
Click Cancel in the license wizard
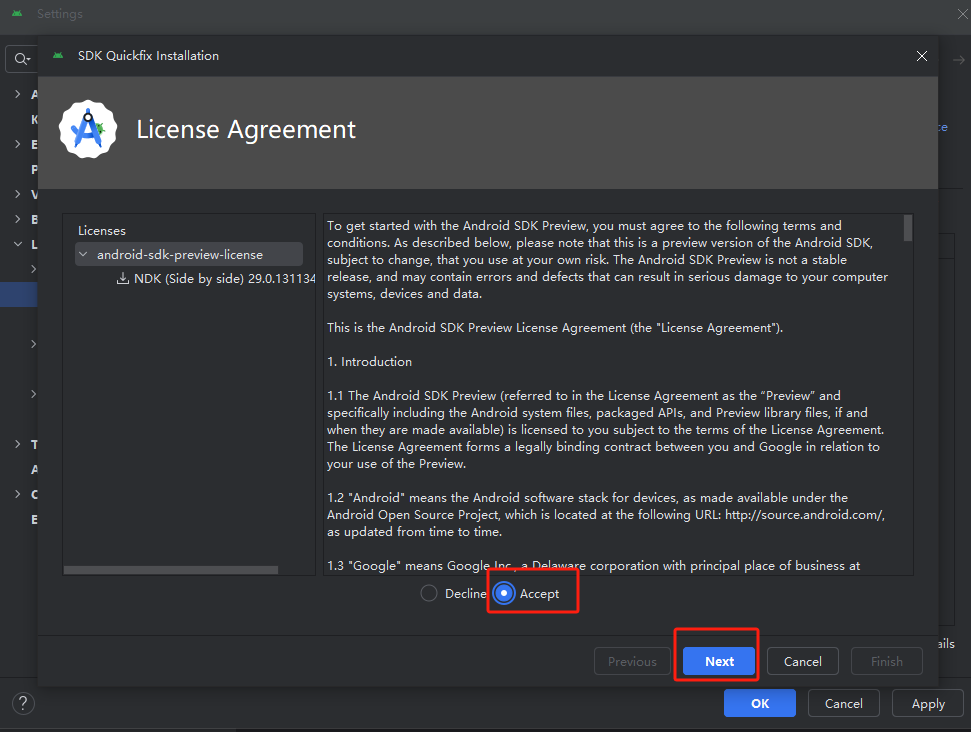(x=803, y=661)
